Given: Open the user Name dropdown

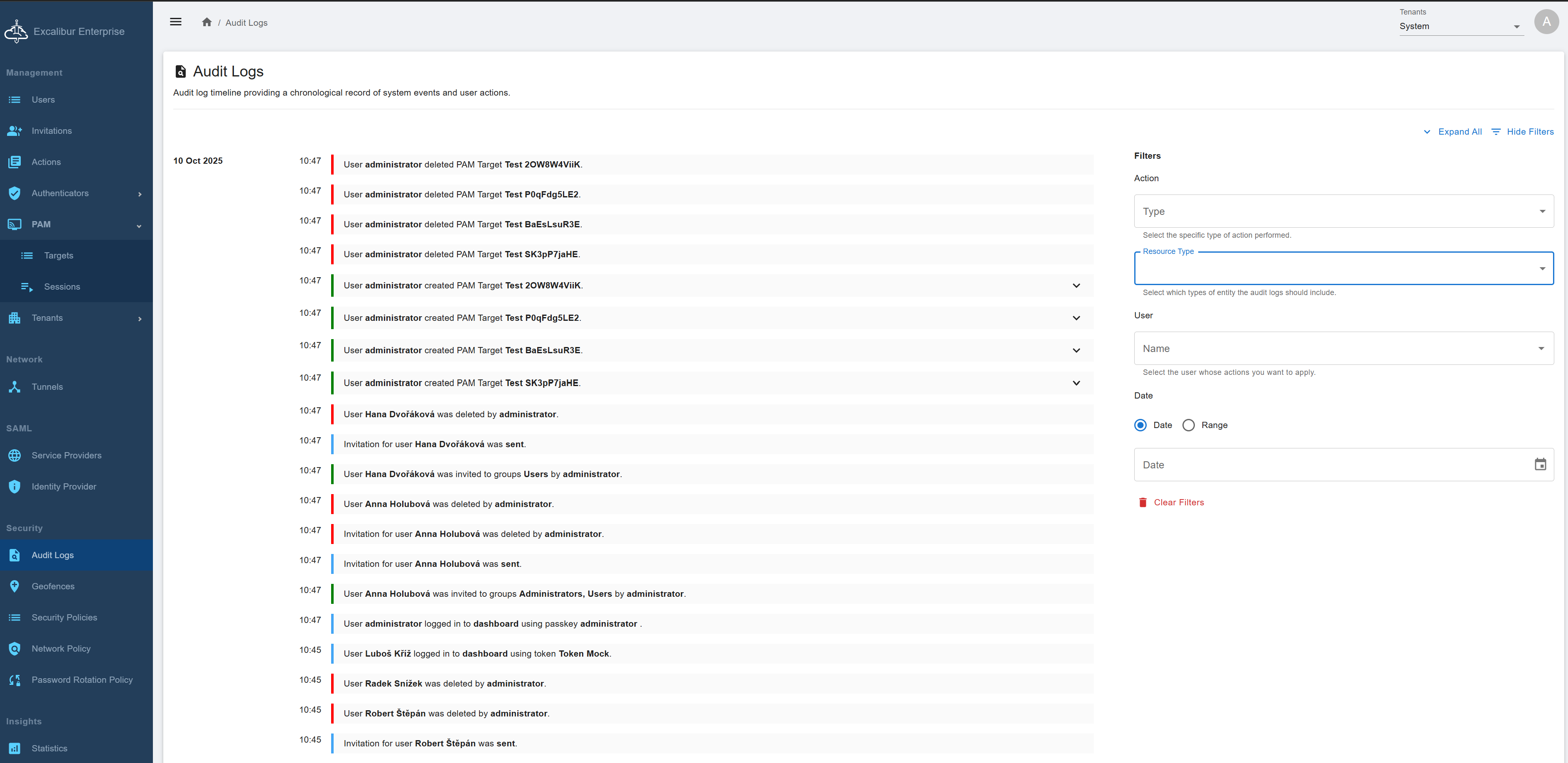Looking at the screenshot, I should 1343,348.
